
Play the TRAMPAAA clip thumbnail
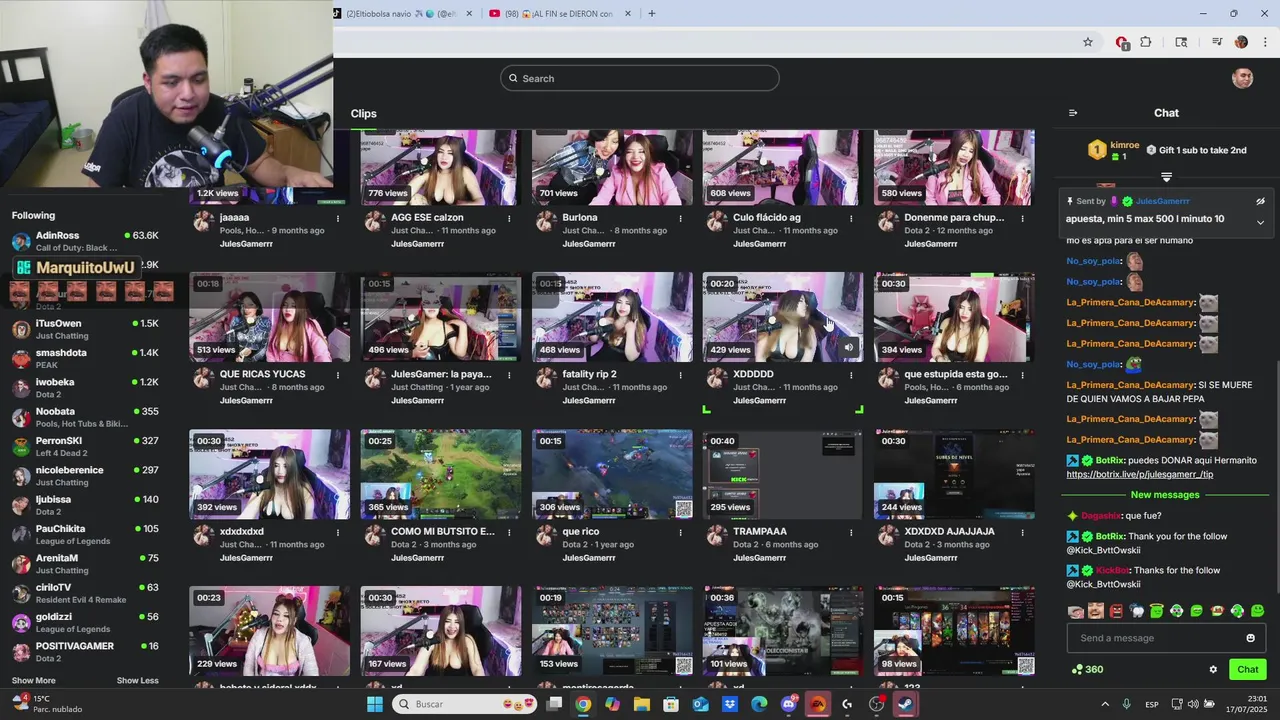(x=783, y=474)
